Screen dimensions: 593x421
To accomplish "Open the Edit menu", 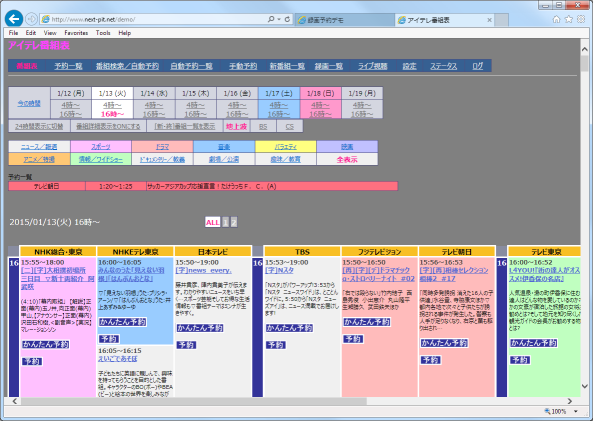I will (31, 33).
